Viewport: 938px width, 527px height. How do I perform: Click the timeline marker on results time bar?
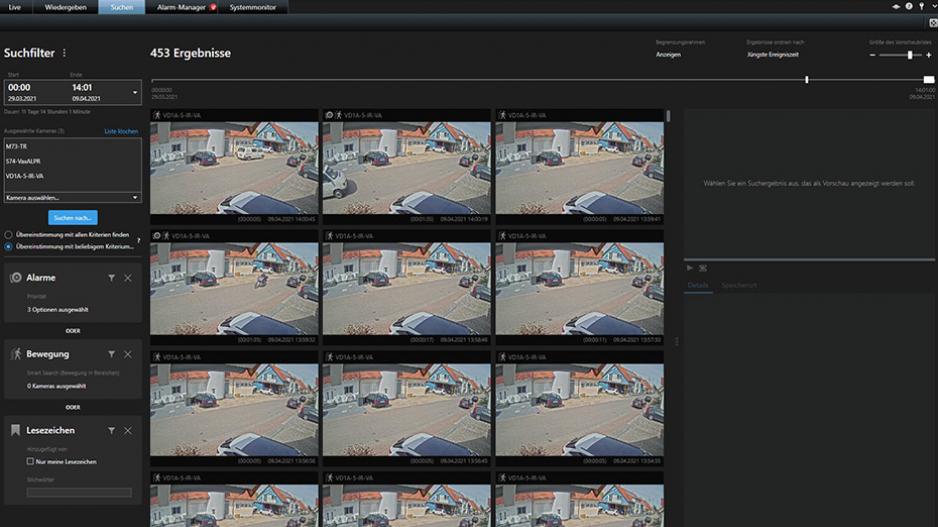tap(806, 80)
